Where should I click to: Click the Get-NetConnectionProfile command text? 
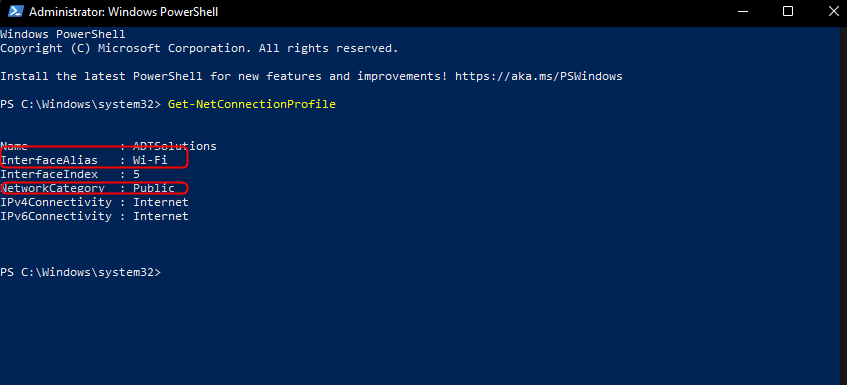coord(252,104)
